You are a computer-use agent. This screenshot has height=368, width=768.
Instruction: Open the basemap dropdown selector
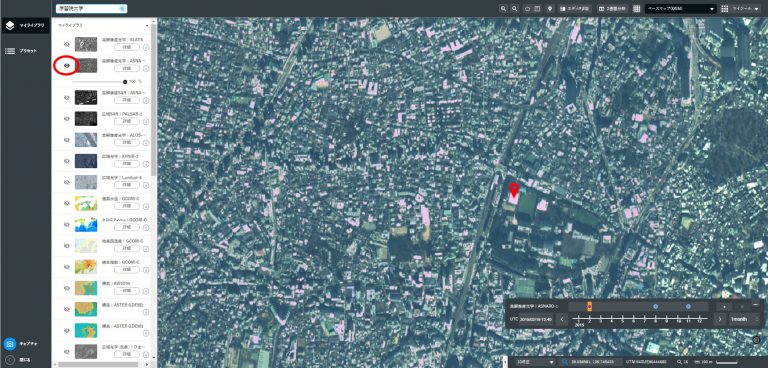pyautogui.click(x=680, y=9)
